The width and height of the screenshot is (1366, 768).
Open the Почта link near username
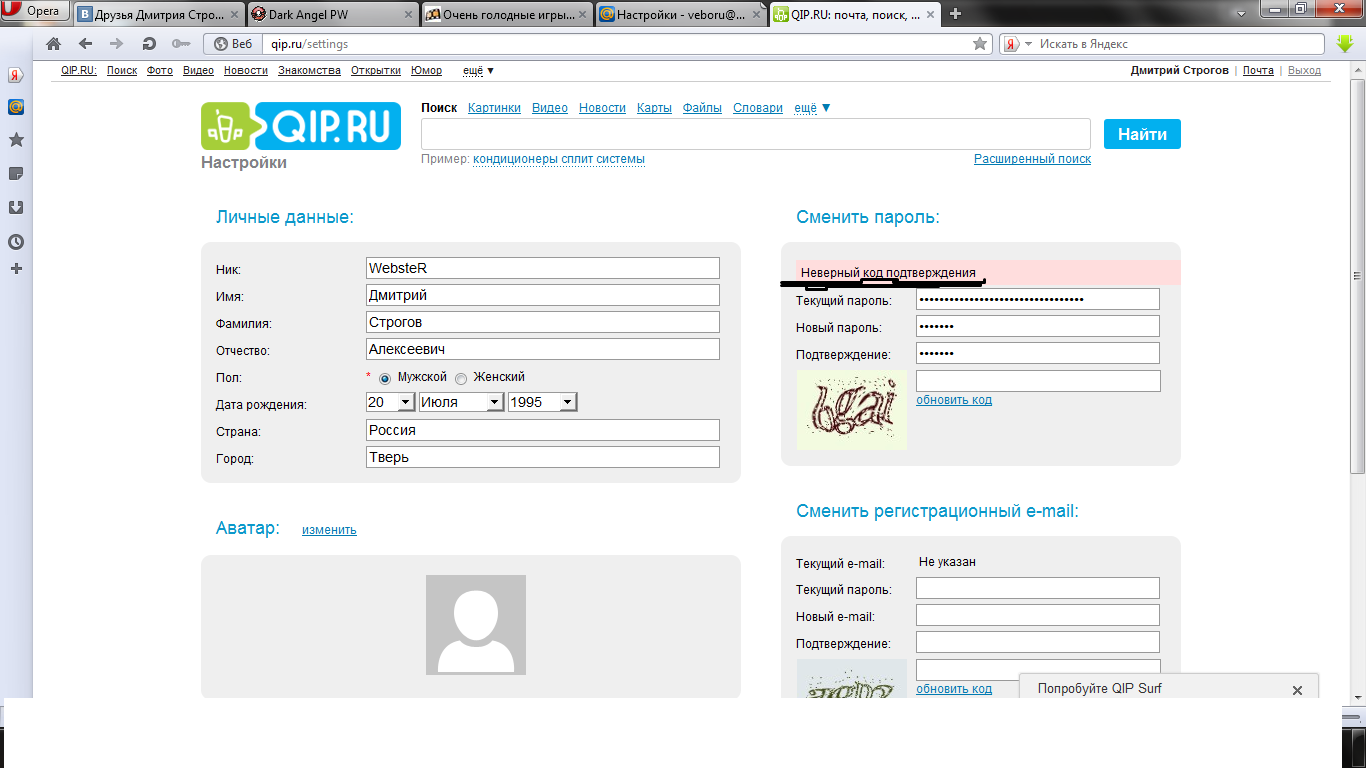coord(1258,71)
